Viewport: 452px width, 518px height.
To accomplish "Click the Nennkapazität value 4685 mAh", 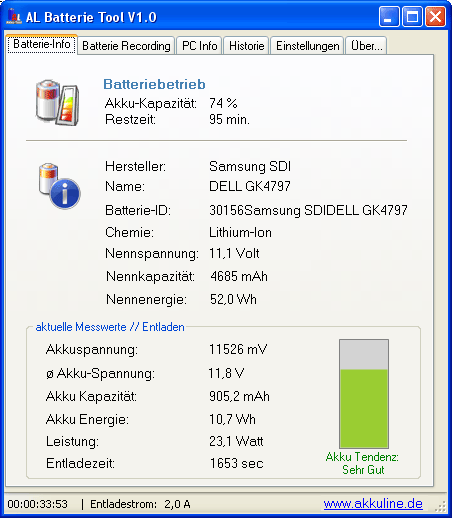I will pos(239,276).
